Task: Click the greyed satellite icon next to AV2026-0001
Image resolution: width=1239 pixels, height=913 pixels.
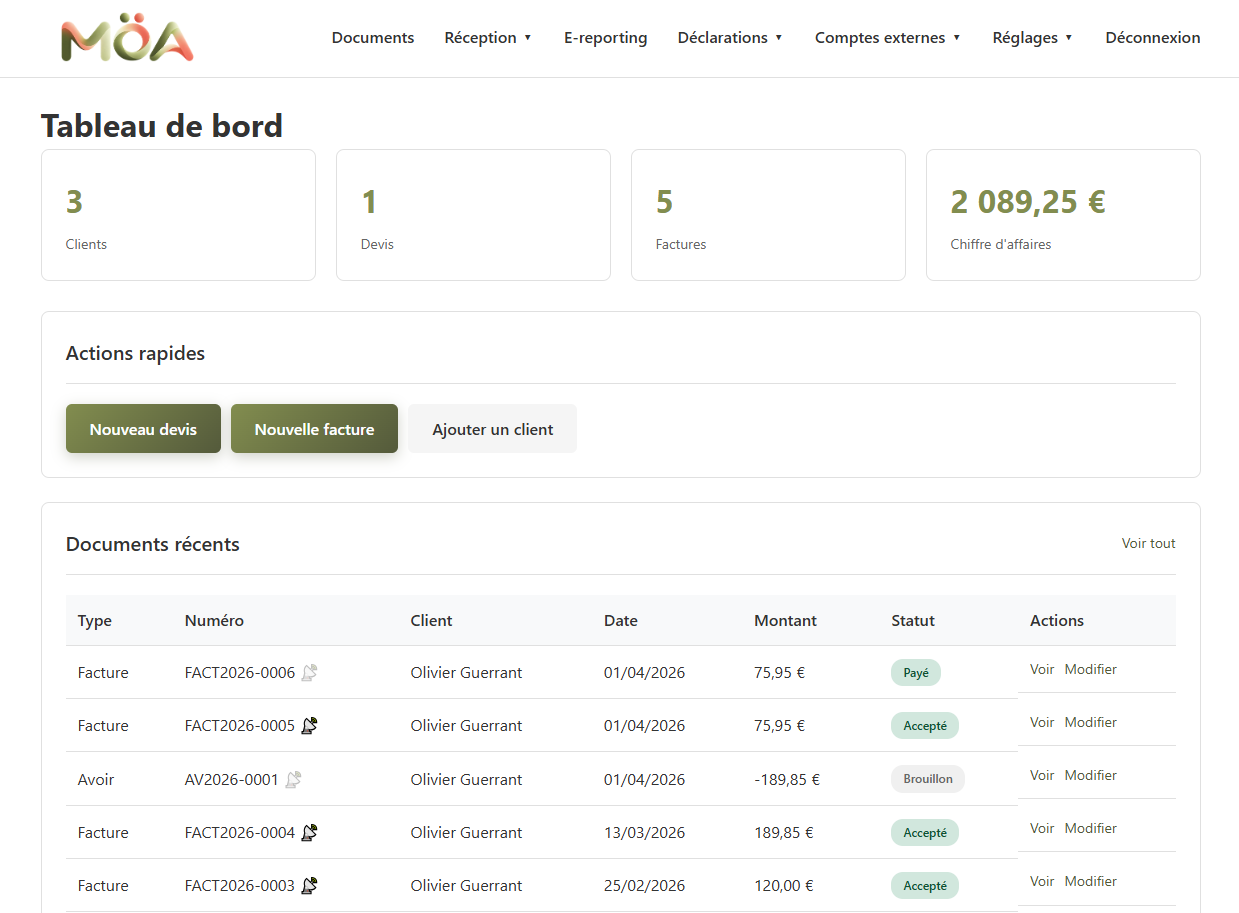Action: [x=293, y=779]
